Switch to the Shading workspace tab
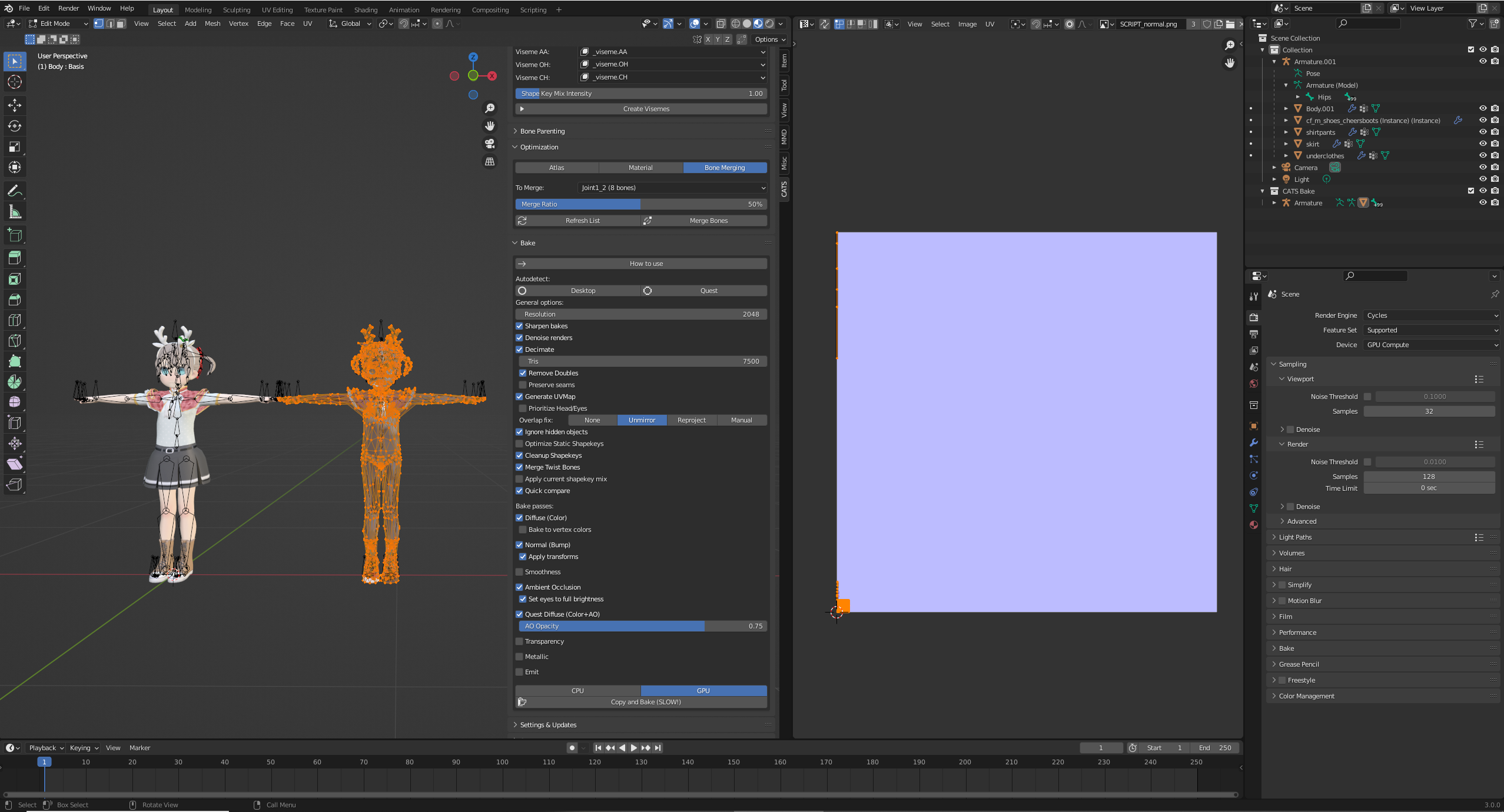Image resolution: width=1504 pixels, height=812 pixels. [x=365, y=9]
